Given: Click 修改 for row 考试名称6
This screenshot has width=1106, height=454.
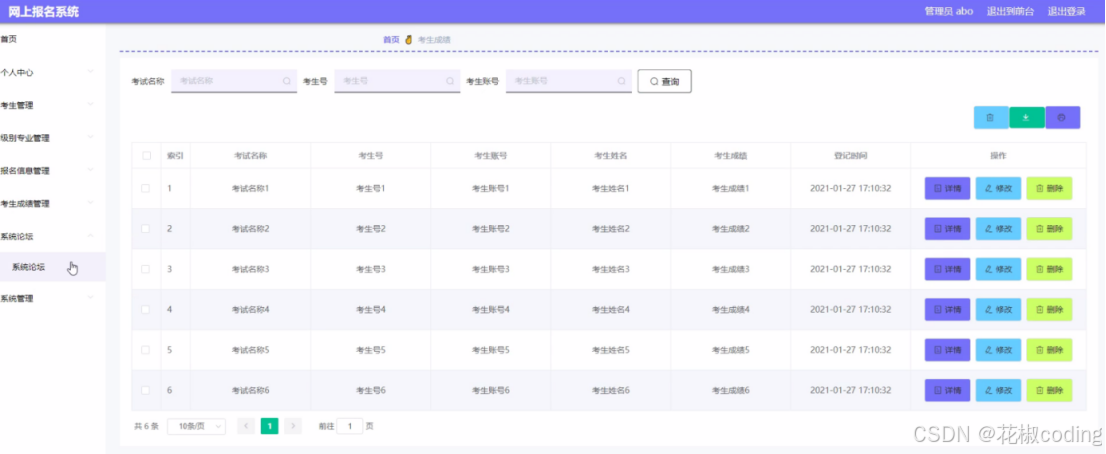Looking at the screenshot, I should click(998, 390).
